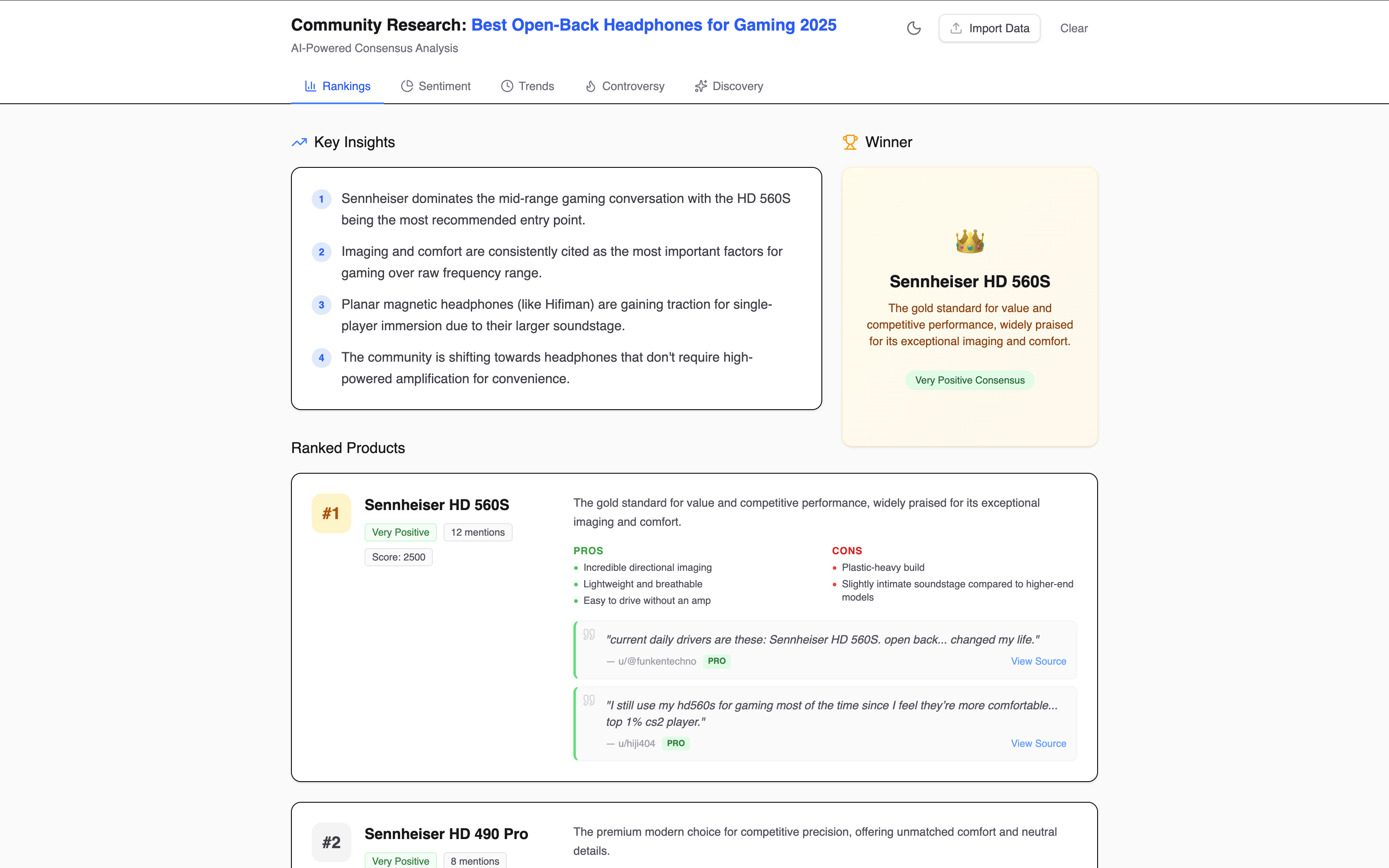Click the quote mark icon on funkentechno quote

pos(589,634)
